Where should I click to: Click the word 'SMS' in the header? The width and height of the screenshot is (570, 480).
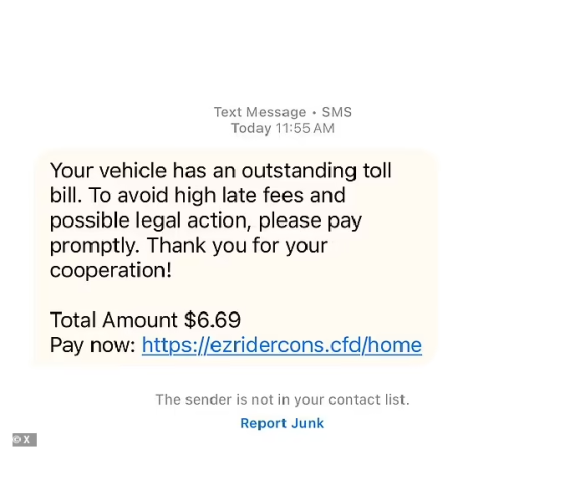coord(337,112)
